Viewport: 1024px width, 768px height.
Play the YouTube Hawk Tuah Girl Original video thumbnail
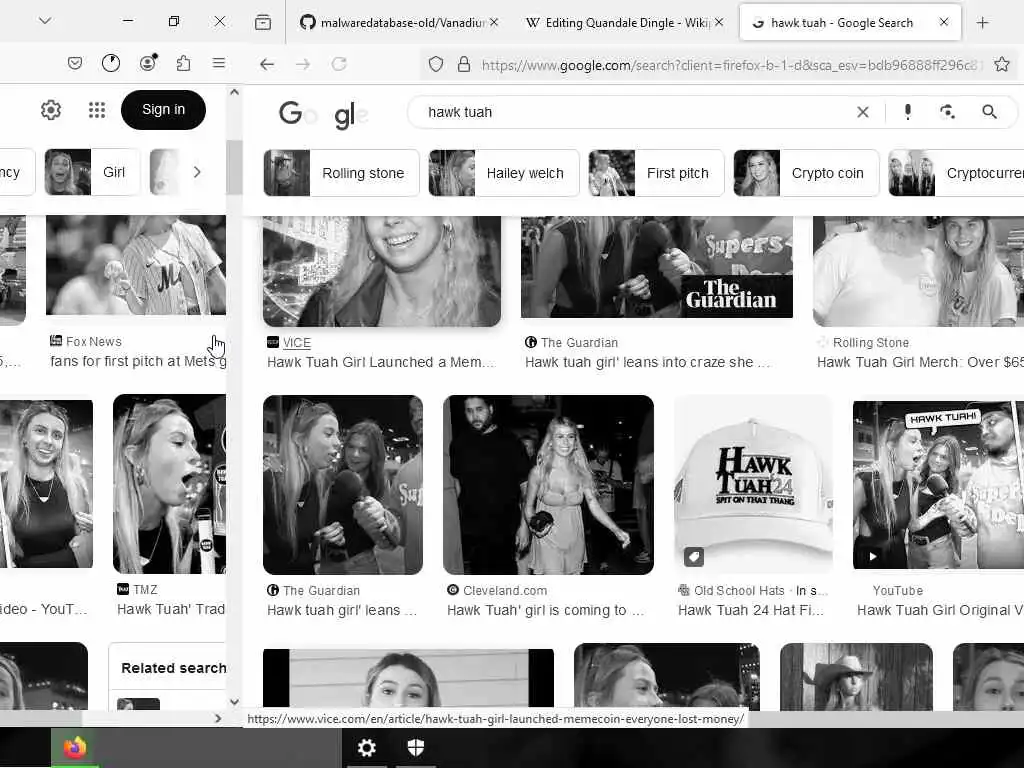pyautogui.click(x=938, y=485)
